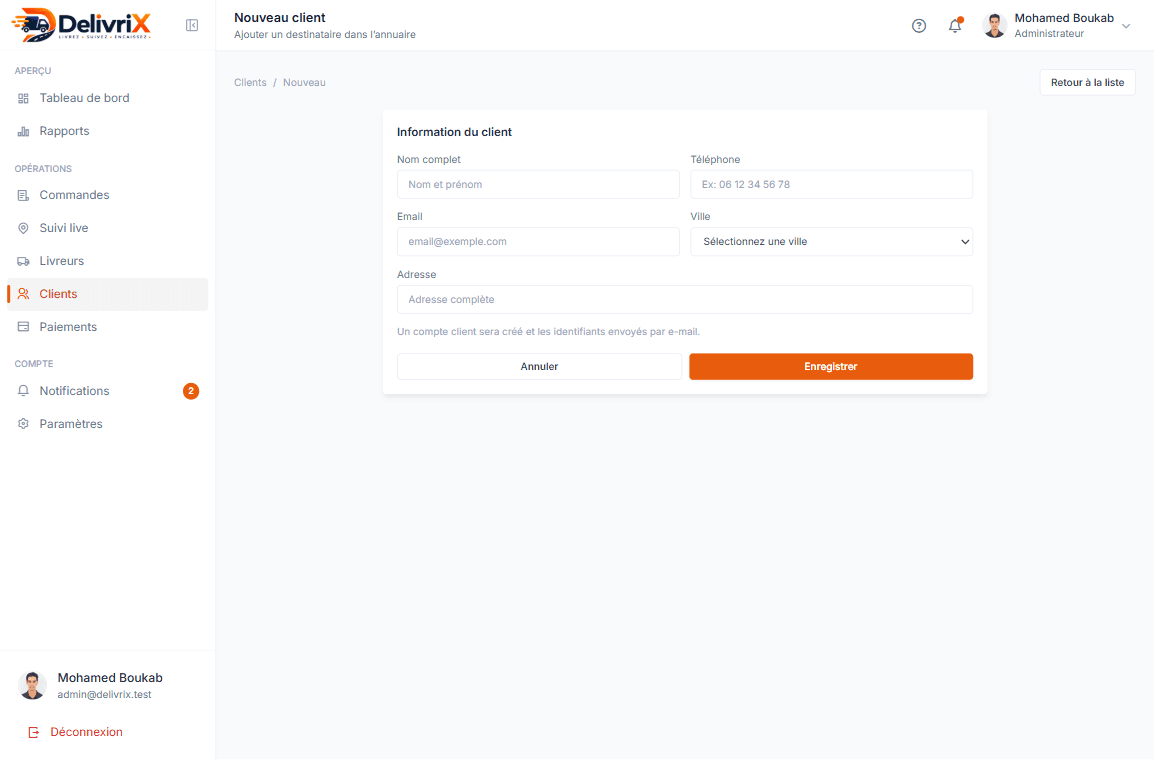The width and height of the screenshot is (1154, 759).
Task: Click the Paiements card icon
Action: 24,327
